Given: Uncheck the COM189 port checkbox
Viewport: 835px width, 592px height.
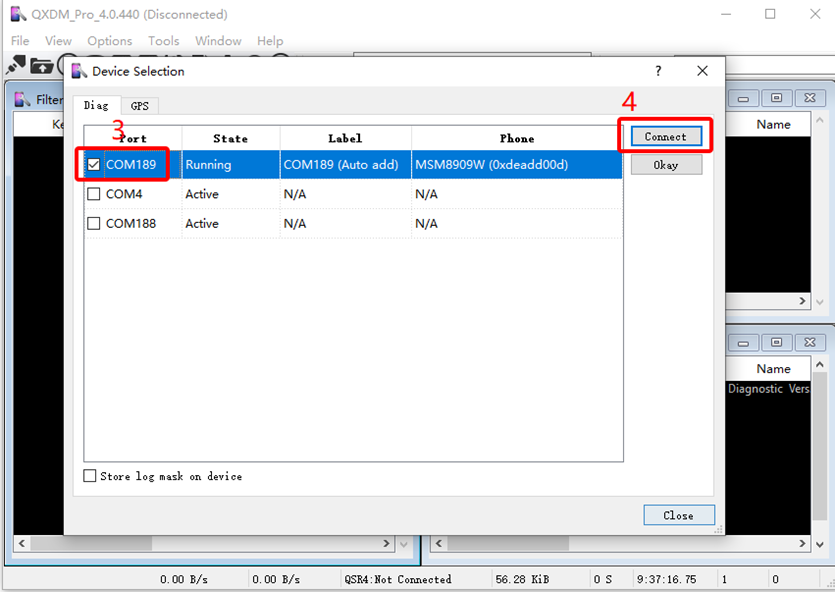Looking at the screenshot, I should tap(94, 165).
